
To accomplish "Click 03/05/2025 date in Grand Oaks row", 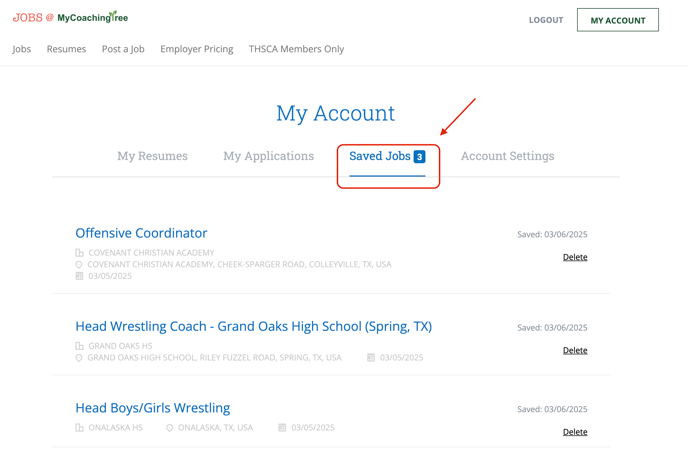I will click(x=401, y=358).
